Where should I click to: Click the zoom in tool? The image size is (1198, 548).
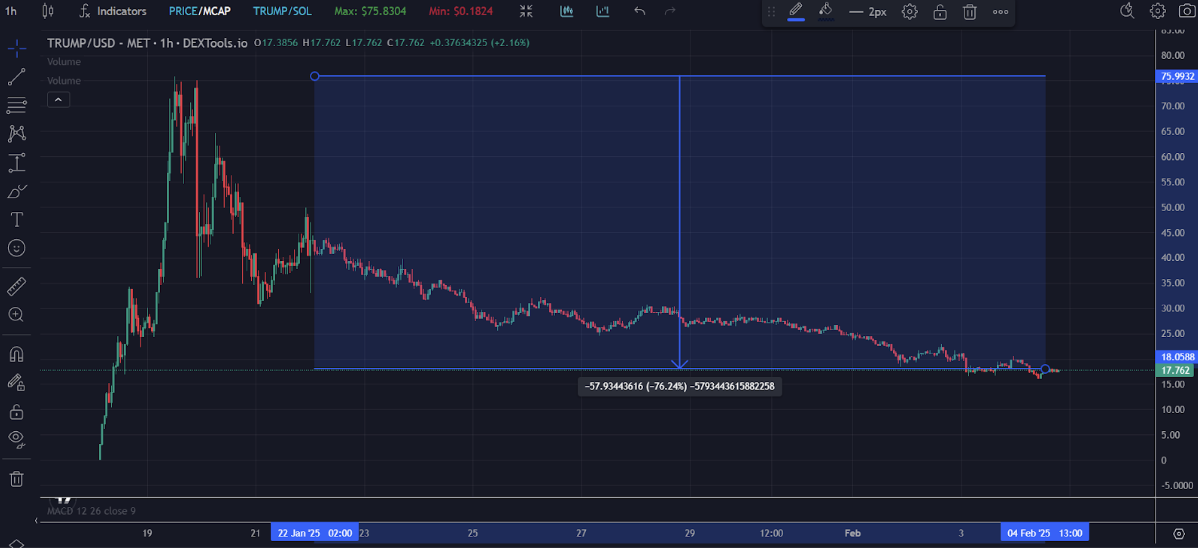(16, 315)
